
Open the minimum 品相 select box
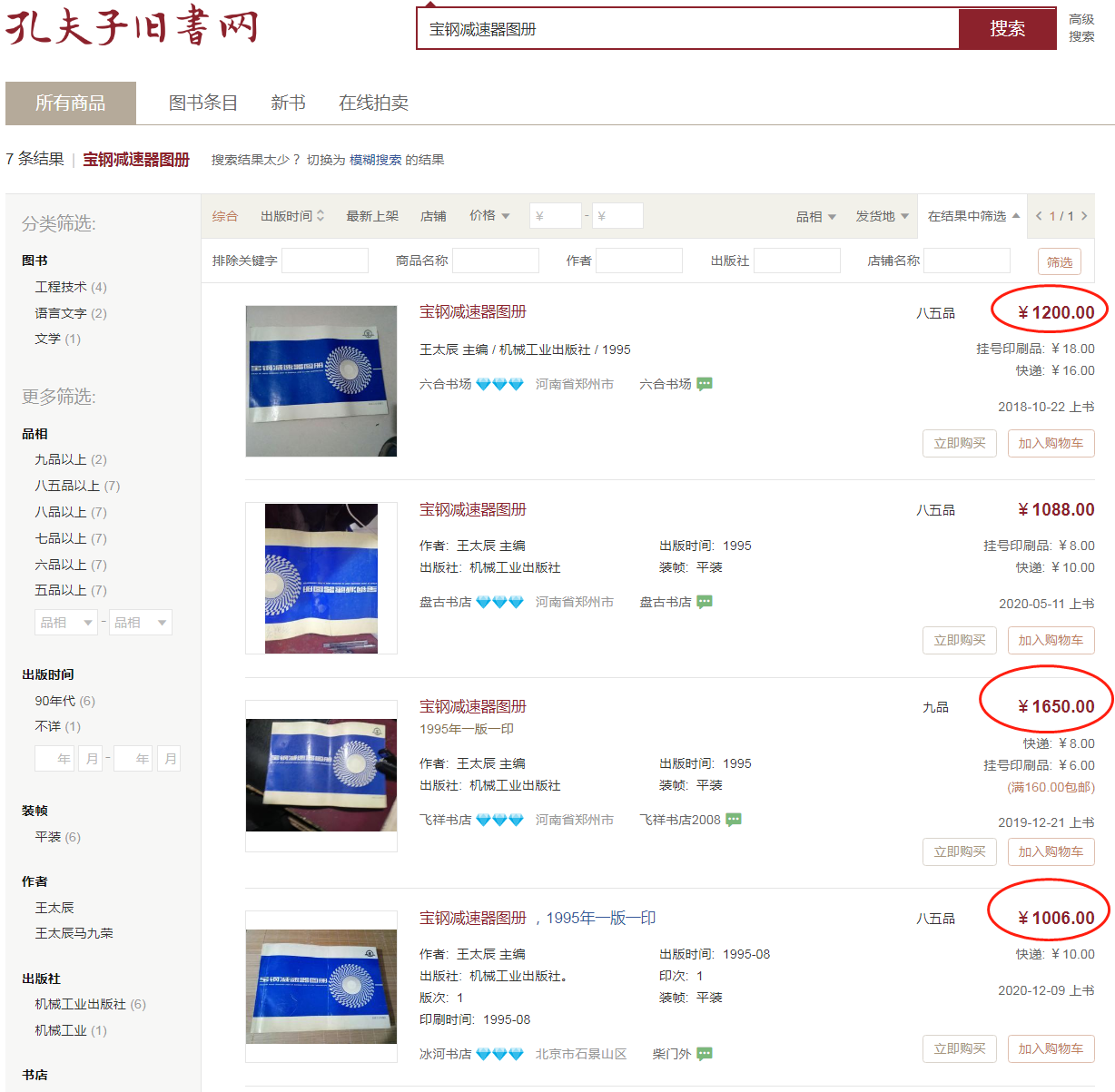[x=65, y=623]
